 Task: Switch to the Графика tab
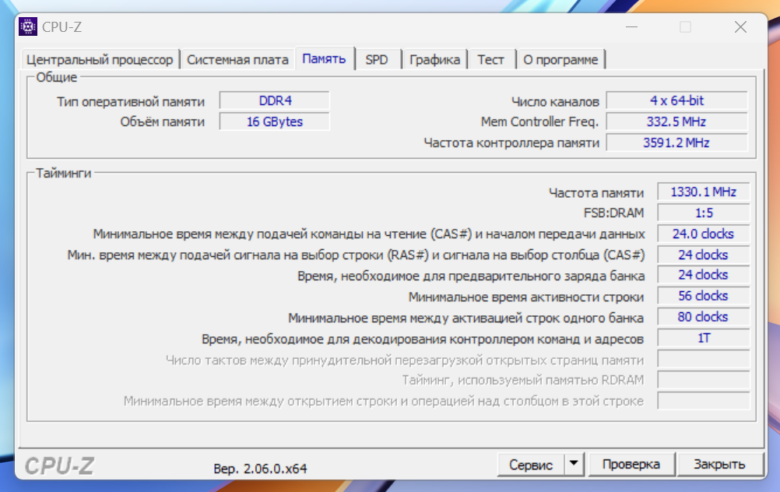tap(434, 60)
